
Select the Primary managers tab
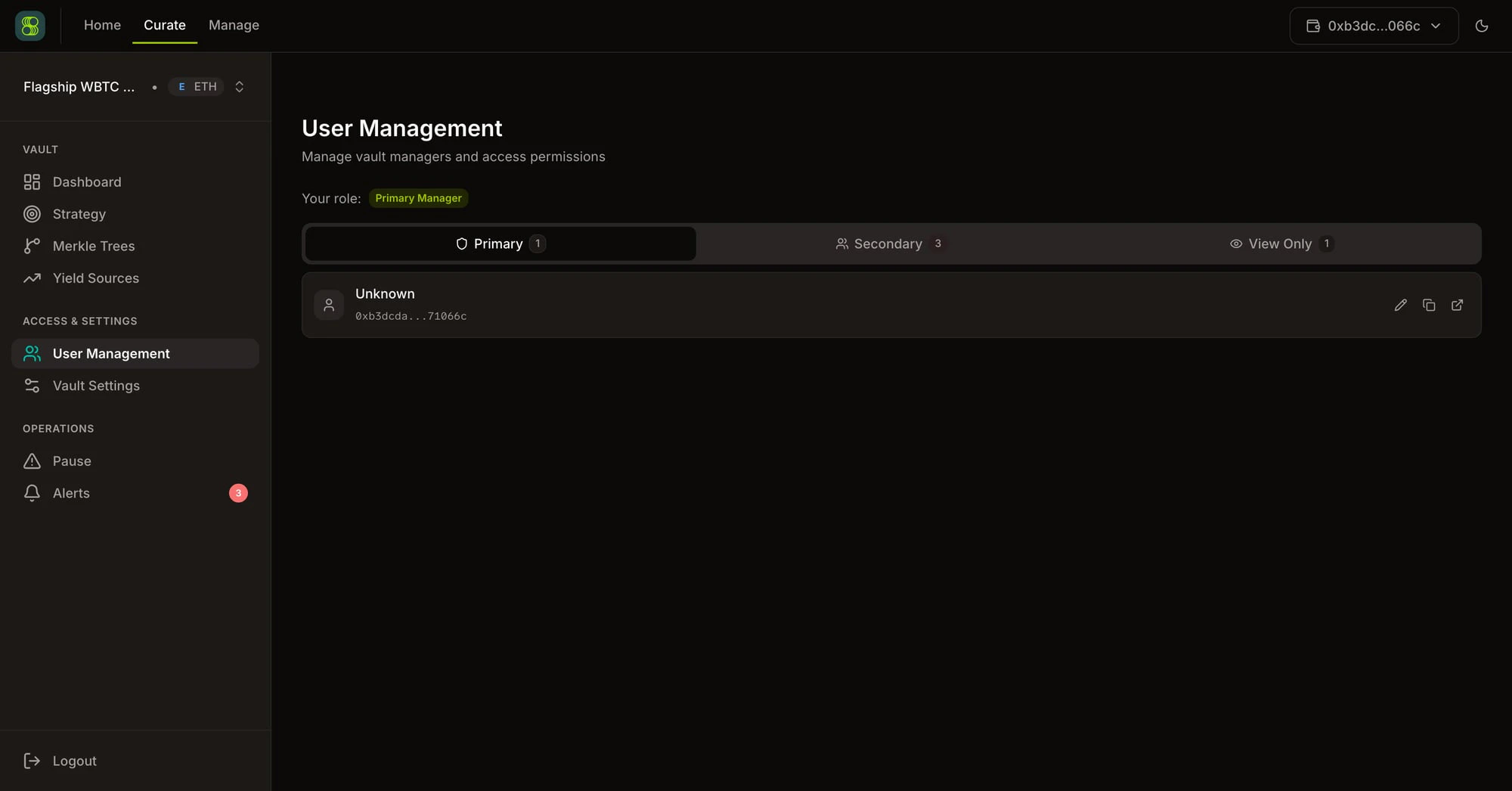(500, 244)
